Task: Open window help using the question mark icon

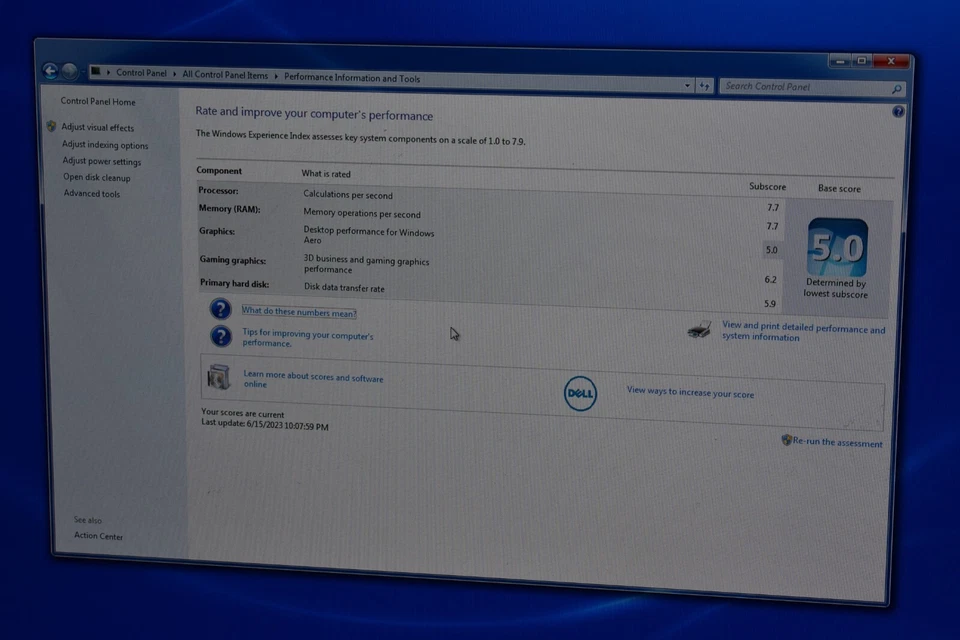Action: click(x=897, y=111)
